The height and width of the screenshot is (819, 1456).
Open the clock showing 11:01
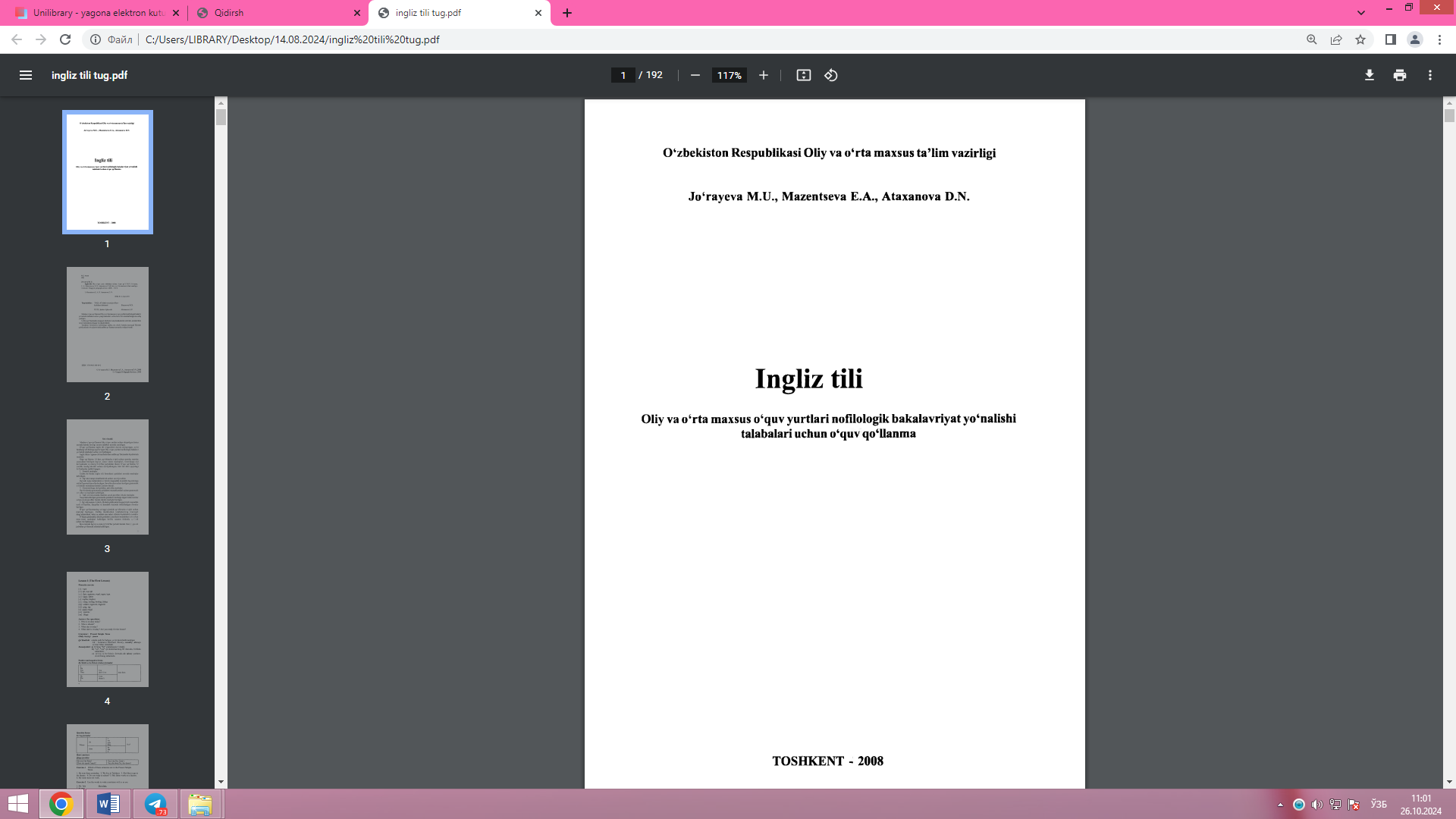(1421, 805)
